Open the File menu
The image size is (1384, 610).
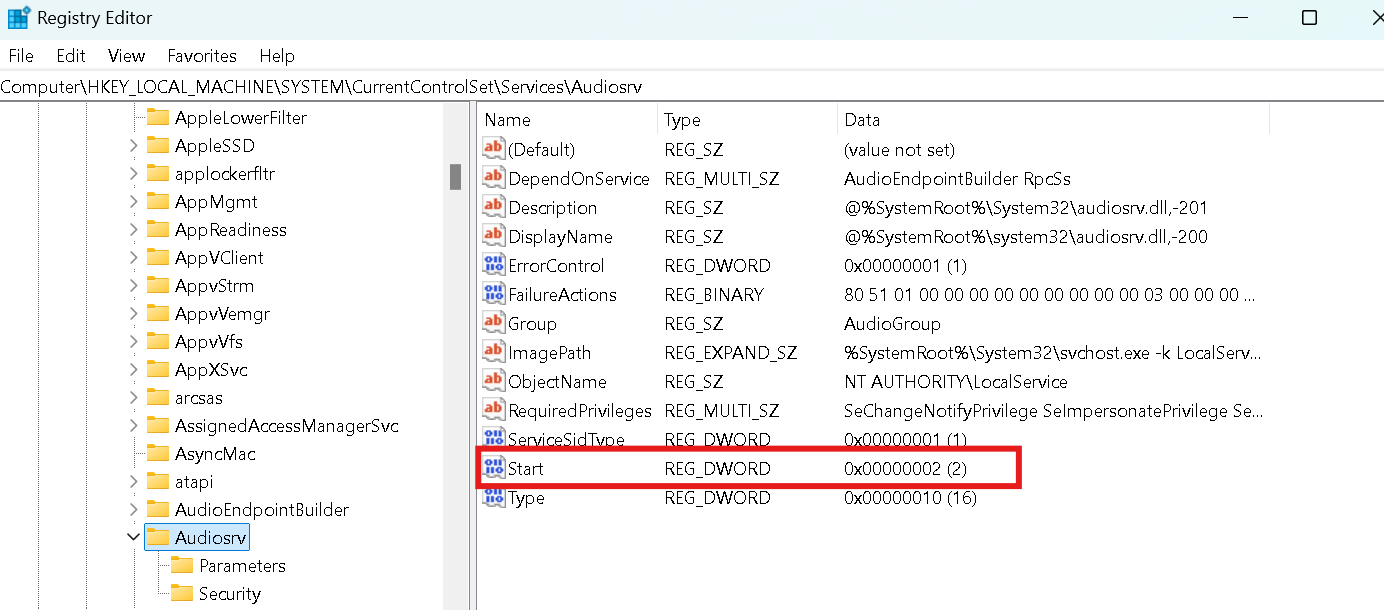point(20,56)
